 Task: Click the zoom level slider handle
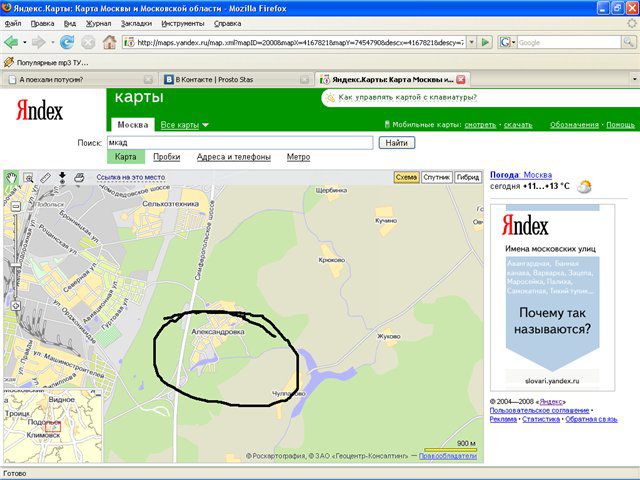16,265
